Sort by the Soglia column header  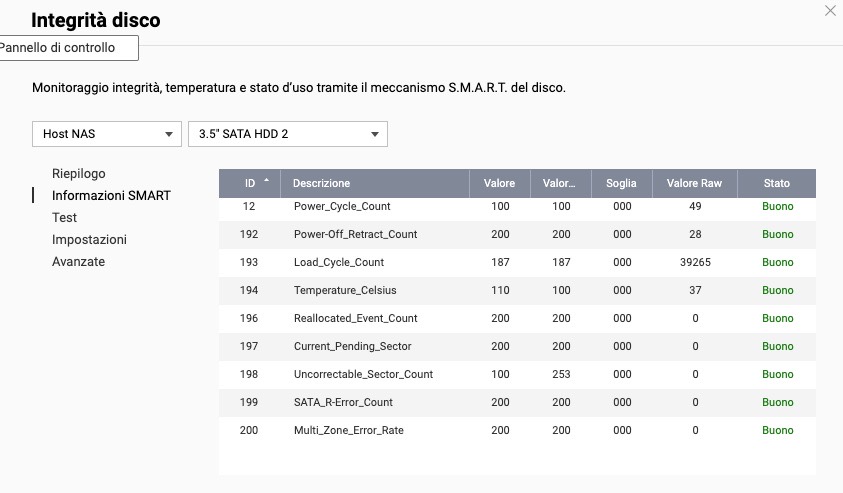[x=621, y=183]
